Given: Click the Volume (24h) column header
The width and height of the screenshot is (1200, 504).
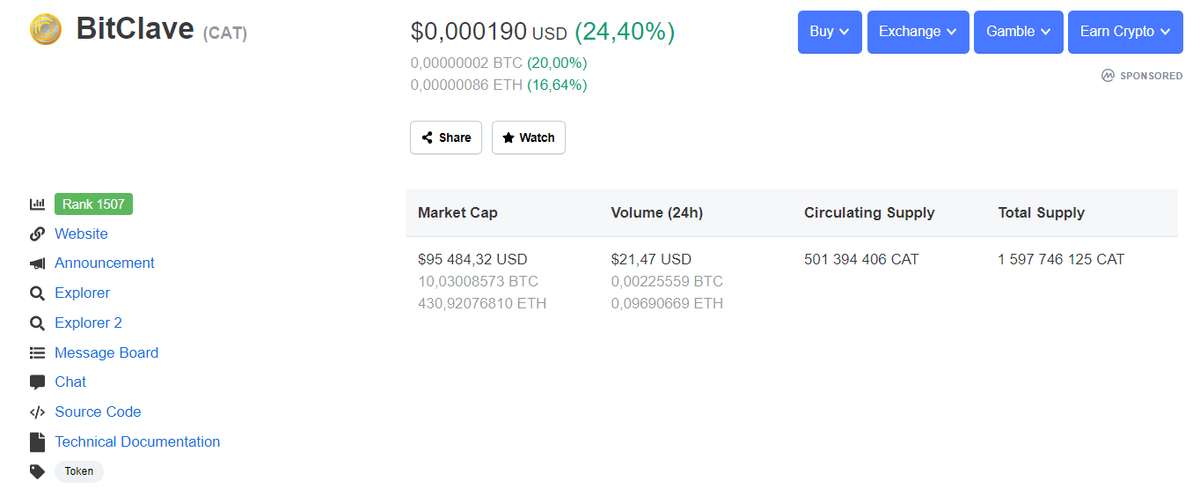Looking at the screenshot, I should 657,213.
